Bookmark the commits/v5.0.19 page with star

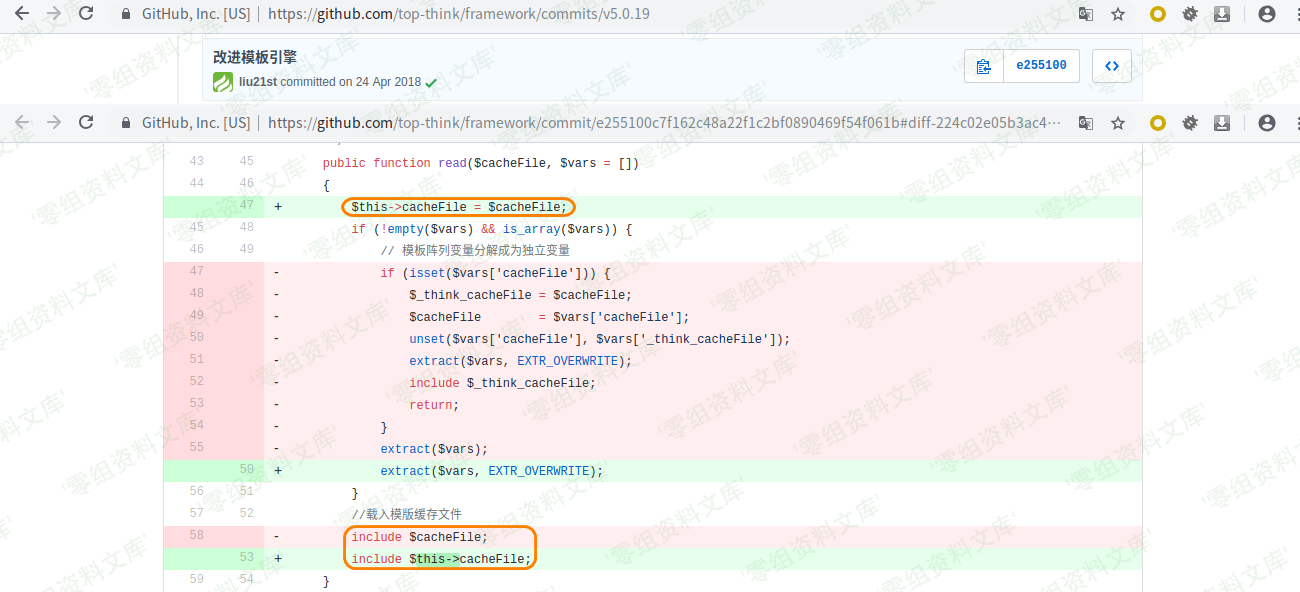[1118, 14]
